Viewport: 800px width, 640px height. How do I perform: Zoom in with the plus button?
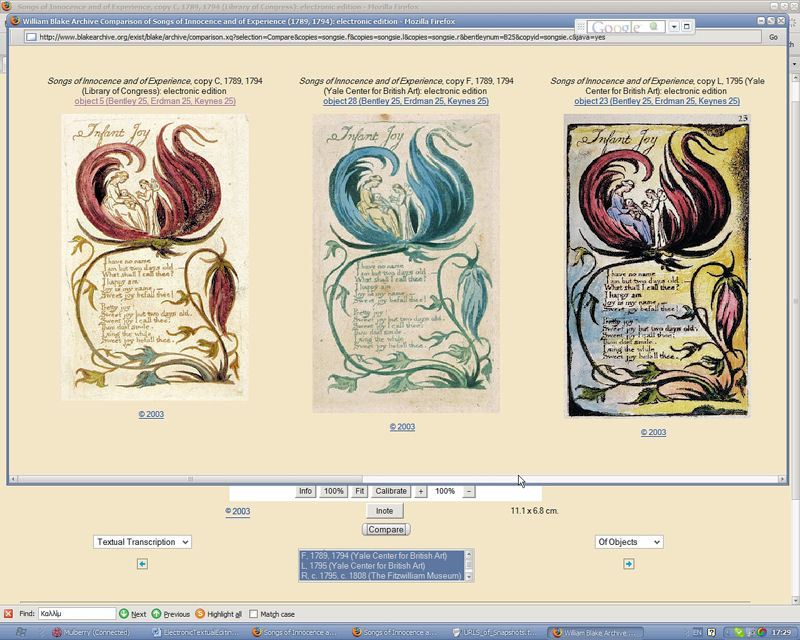point(421,491)
